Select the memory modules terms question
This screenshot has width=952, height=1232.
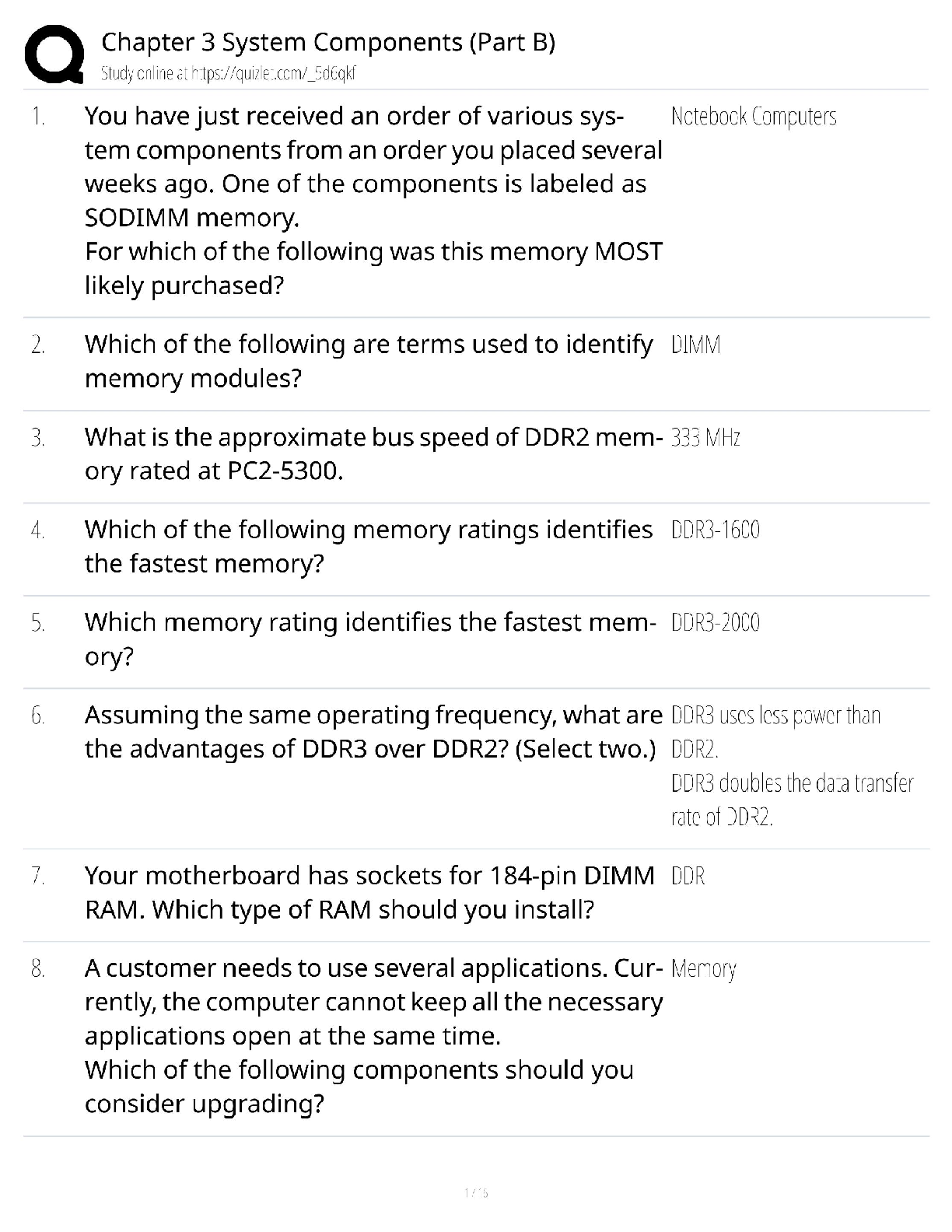(x=369, y=361)
